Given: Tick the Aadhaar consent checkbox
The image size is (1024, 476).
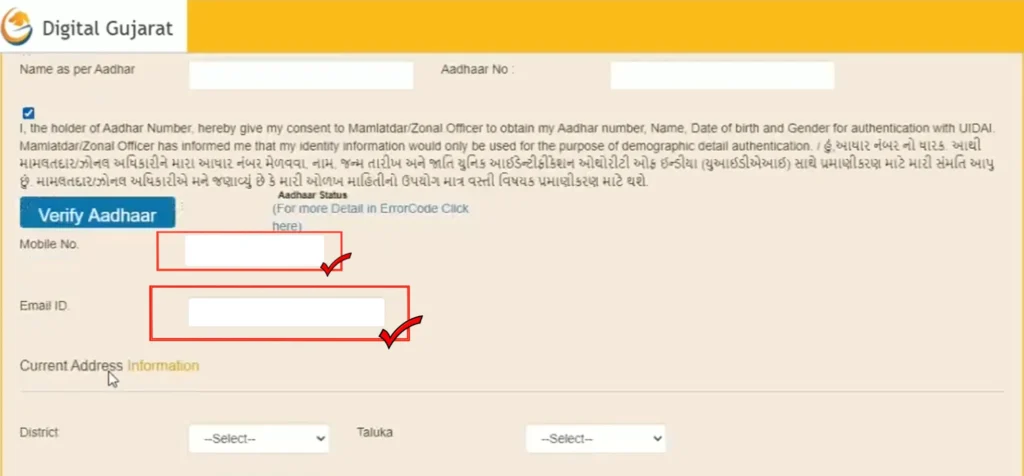Looking at the screenshot, I should point(27,113).
